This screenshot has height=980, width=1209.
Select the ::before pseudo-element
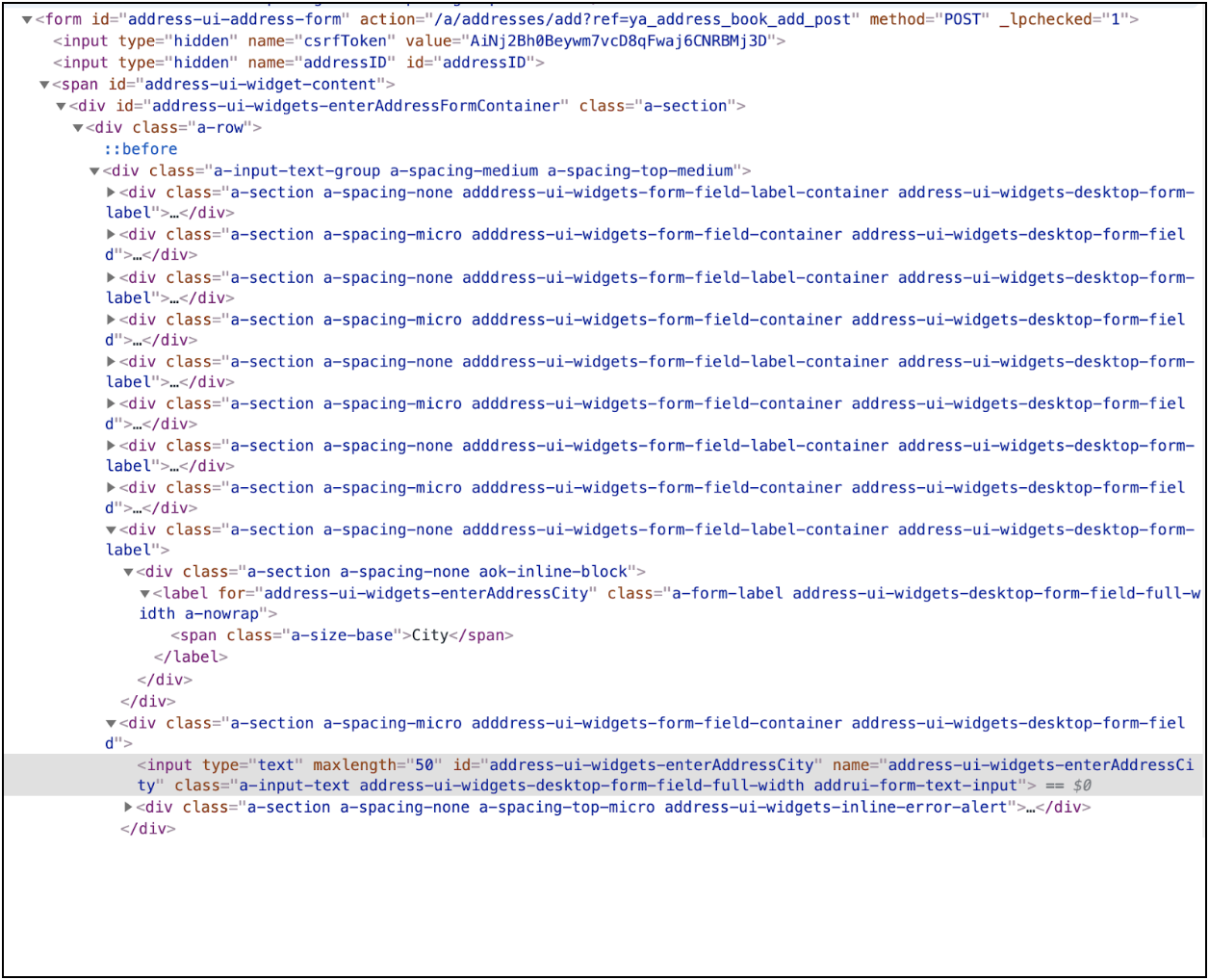tap(141, 149)
